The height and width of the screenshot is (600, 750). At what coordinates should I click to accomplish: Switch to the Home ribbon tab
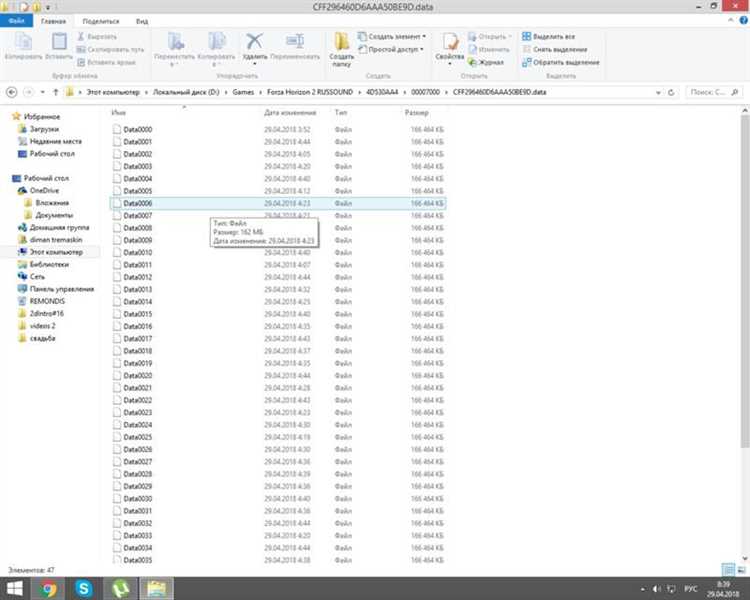(53, 21)
